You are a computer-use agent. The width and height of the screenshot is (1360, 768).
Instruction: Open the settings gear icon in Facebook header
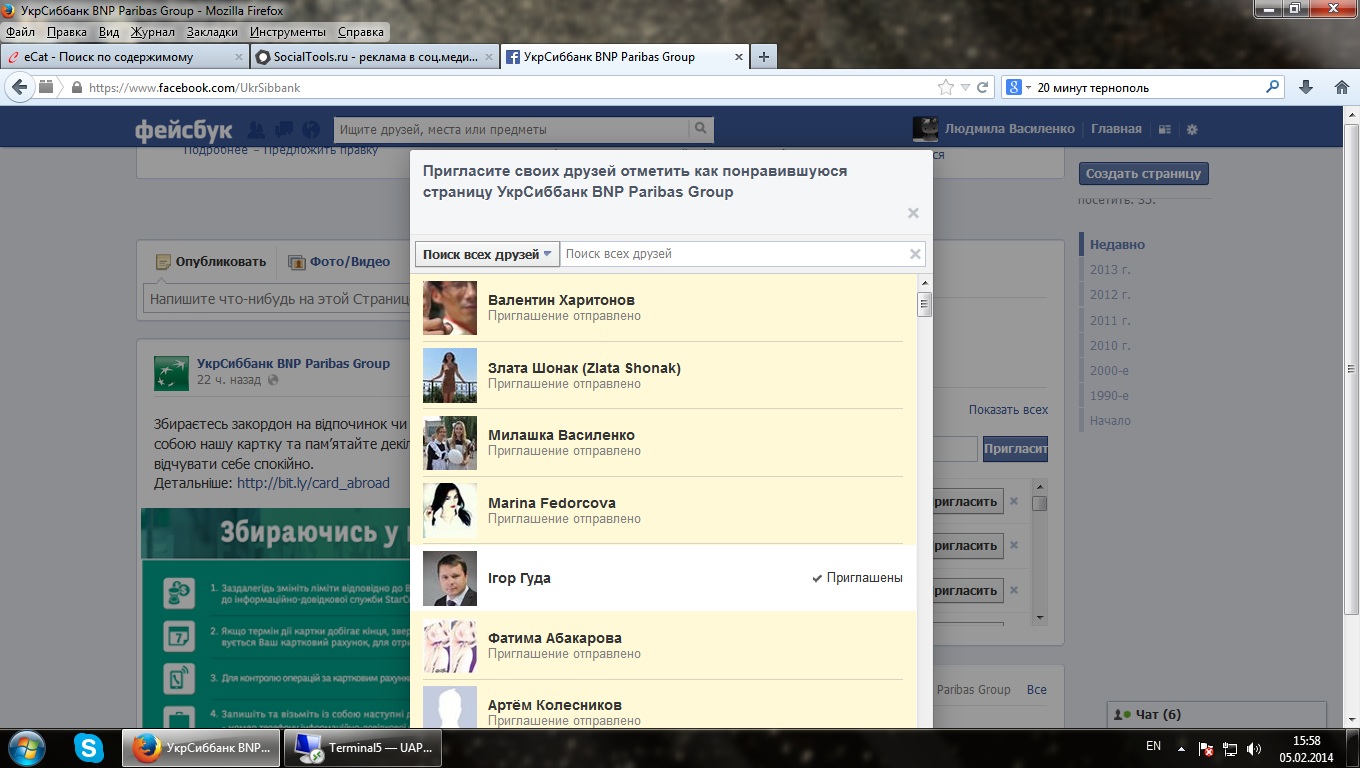(1191, 129)
